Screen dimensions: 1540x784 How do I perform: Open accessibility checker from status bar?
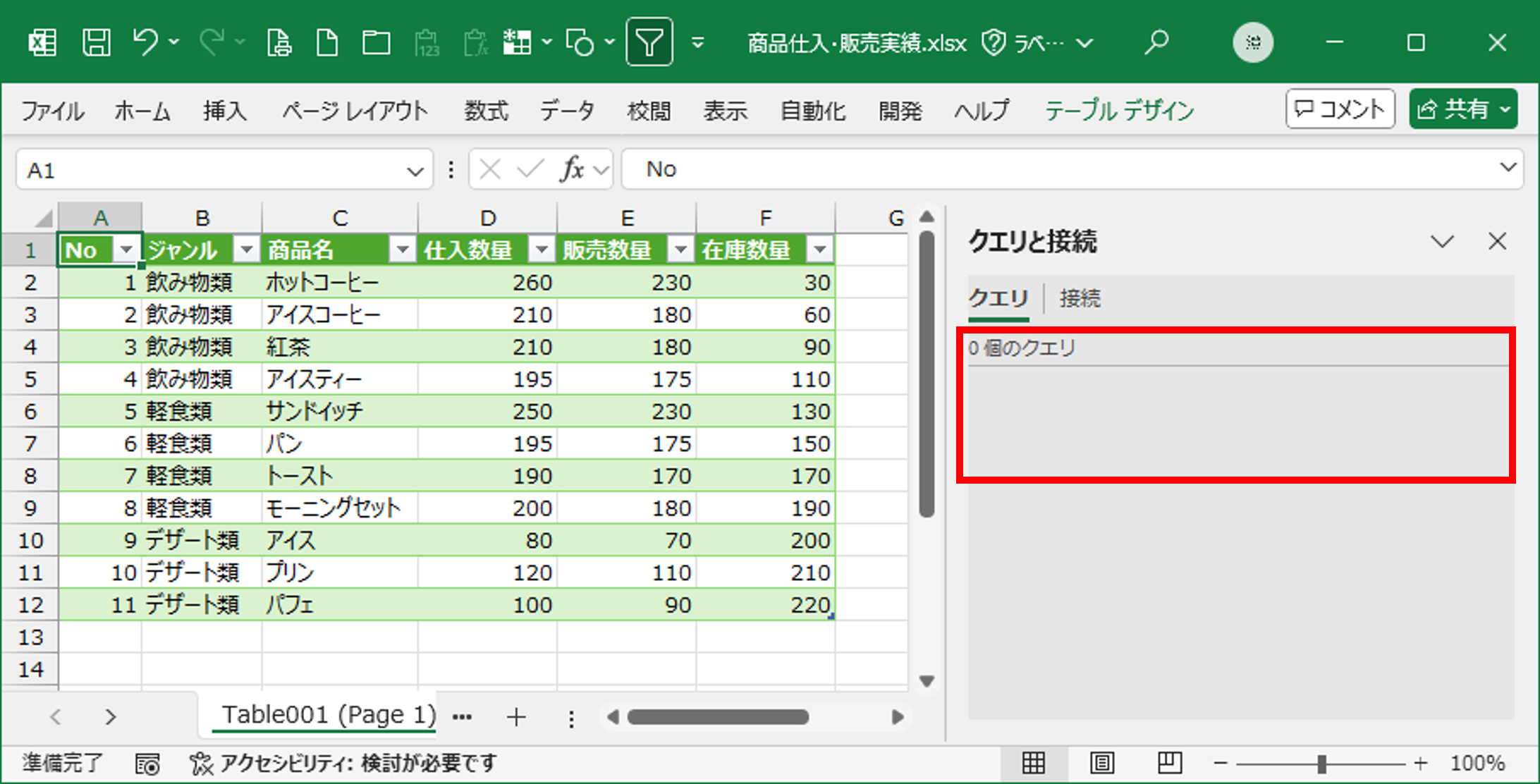(x=344, y=763)
